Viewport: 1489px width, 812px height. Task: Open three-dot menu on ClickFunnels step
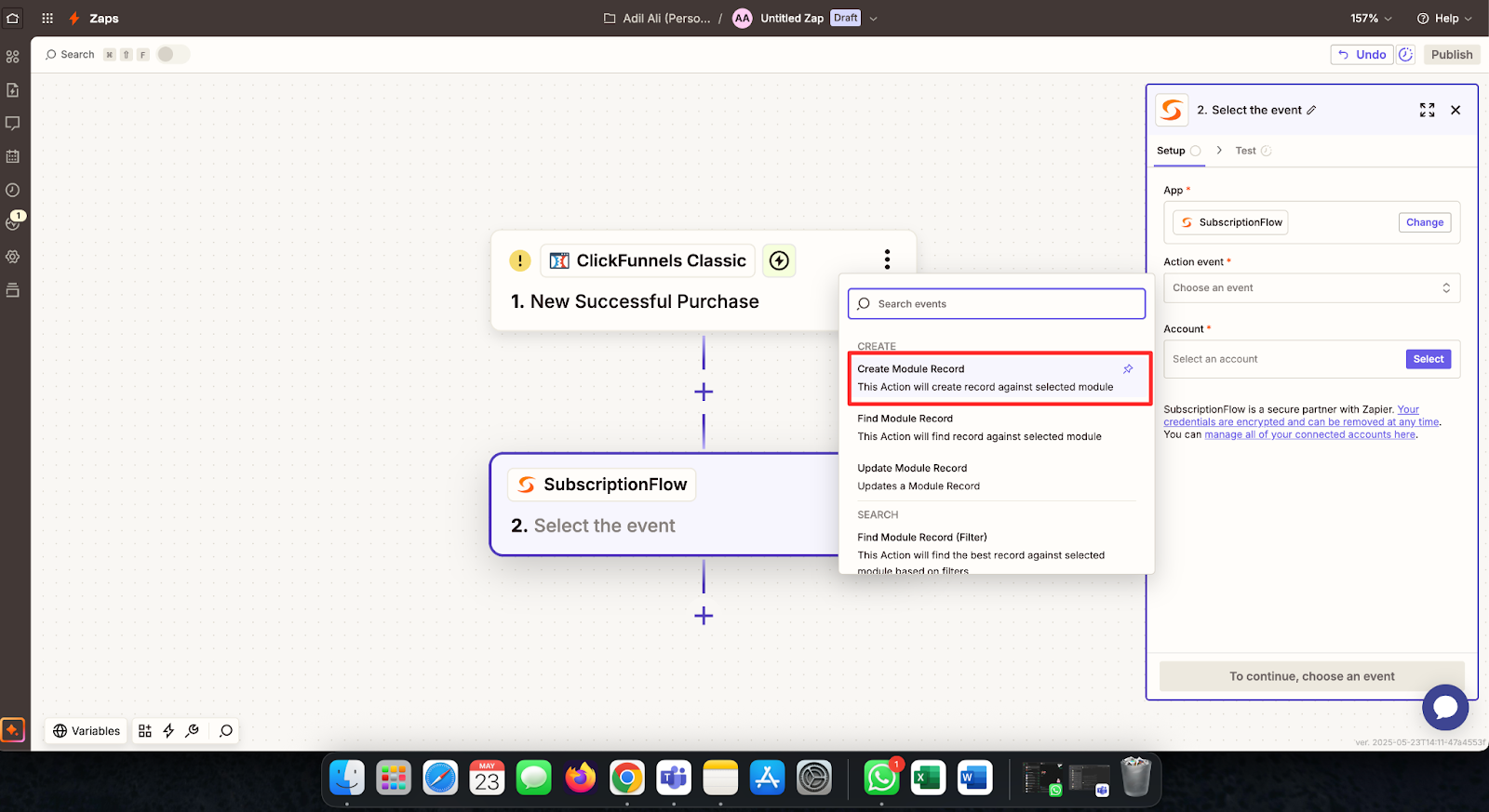(887, 260)
